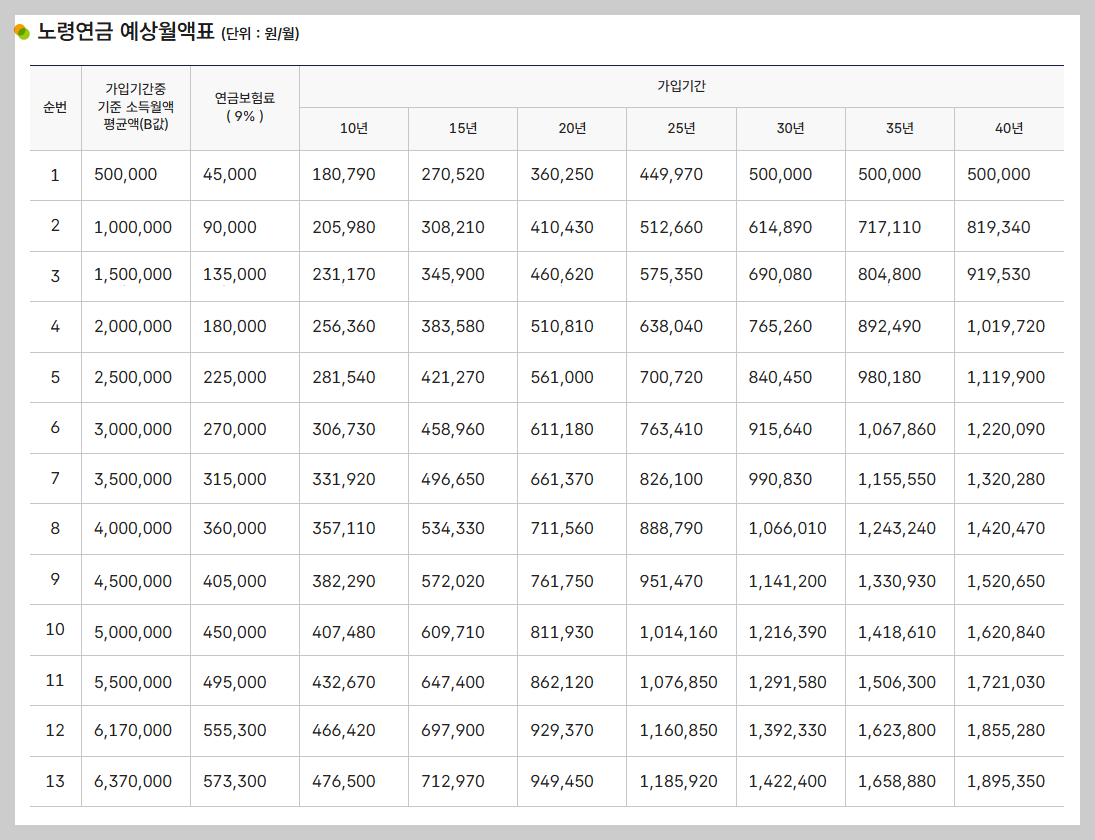This screenshot has width=1095, height=840.
Task: Click the 35년 column header
Action: pos(900,128)
